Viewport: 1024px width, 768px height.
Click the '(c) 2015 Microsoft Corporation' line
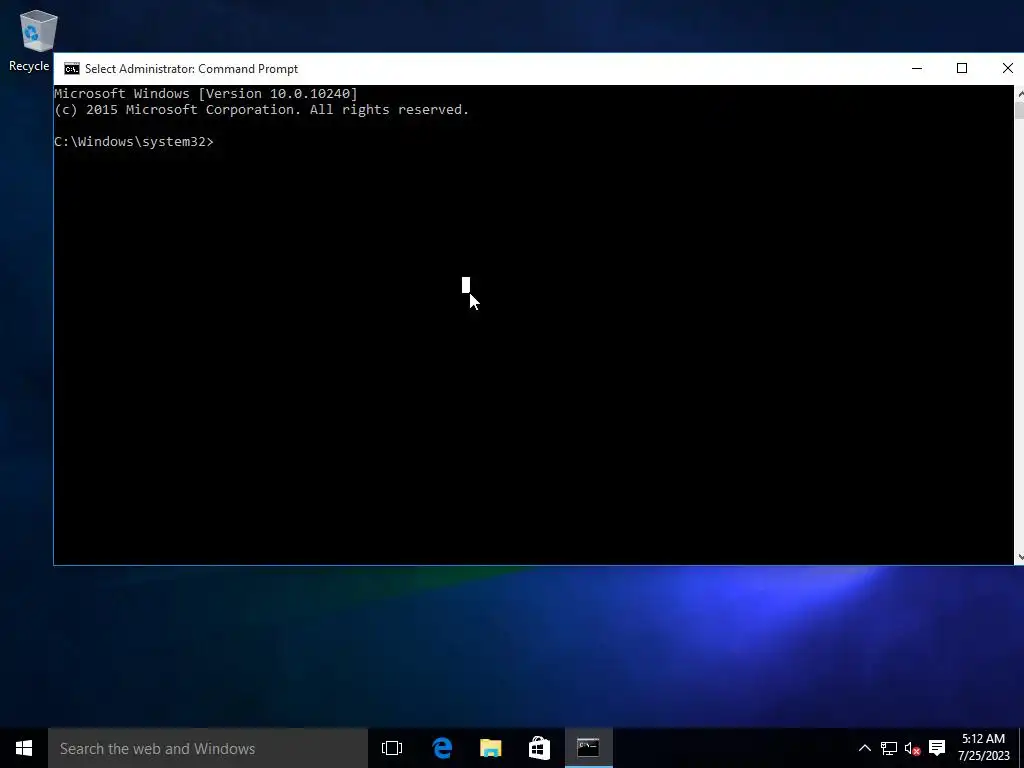click(261, 110)
